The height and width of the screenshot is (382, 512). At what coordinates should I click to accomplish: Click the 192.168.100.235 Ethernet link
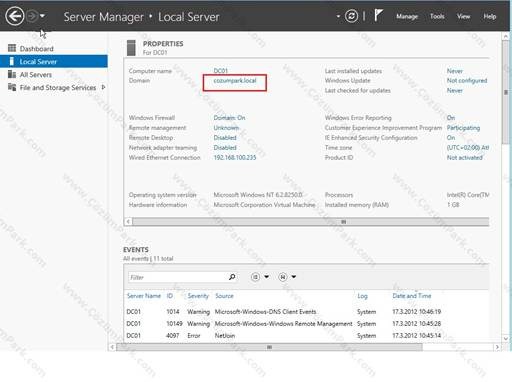(x=235, y=158)
